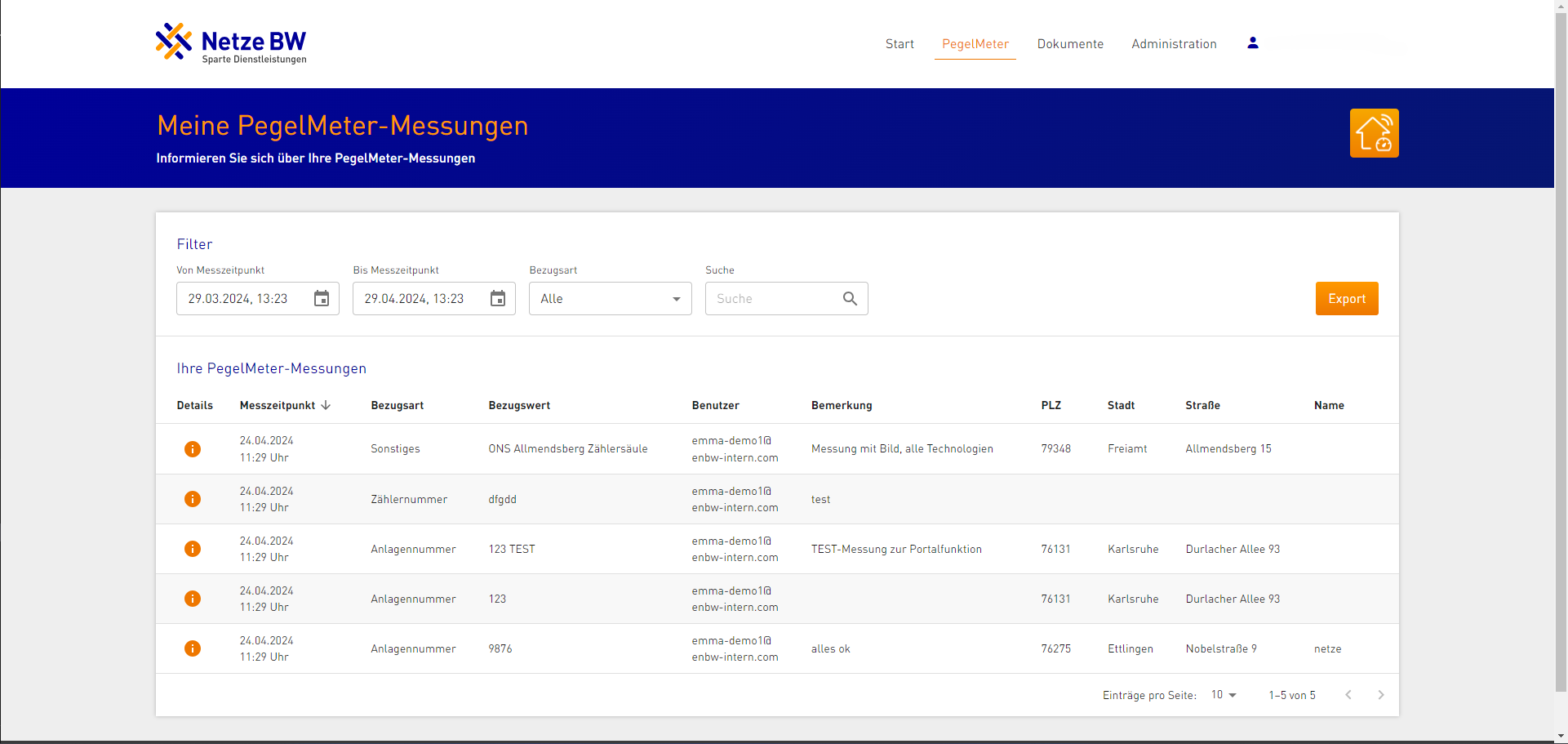The width and height of the screenshot is (1568, 744).
Task: Open the user profile icon
Action: point(1252,43)
